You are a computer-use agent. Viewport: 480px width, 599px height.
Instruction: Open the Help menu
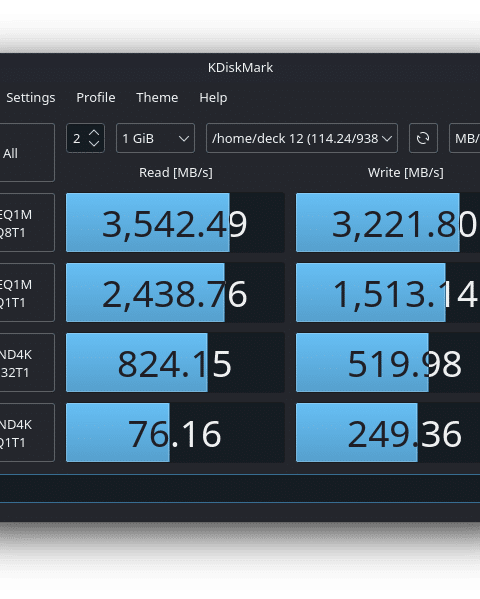coord(213,97)
